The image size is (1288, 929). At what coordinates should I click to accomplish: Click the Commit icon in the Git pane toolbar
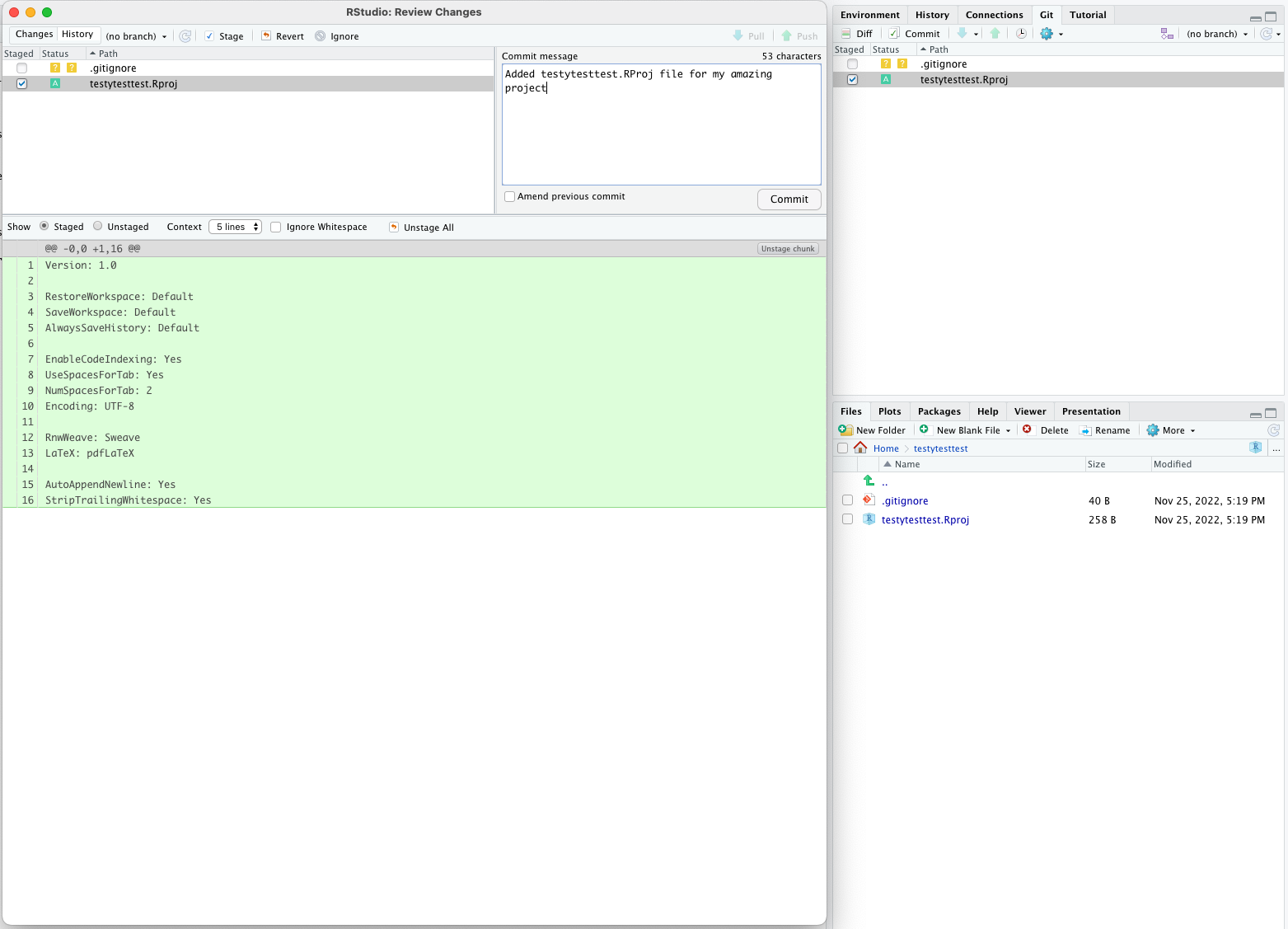(x=914, y=33)
